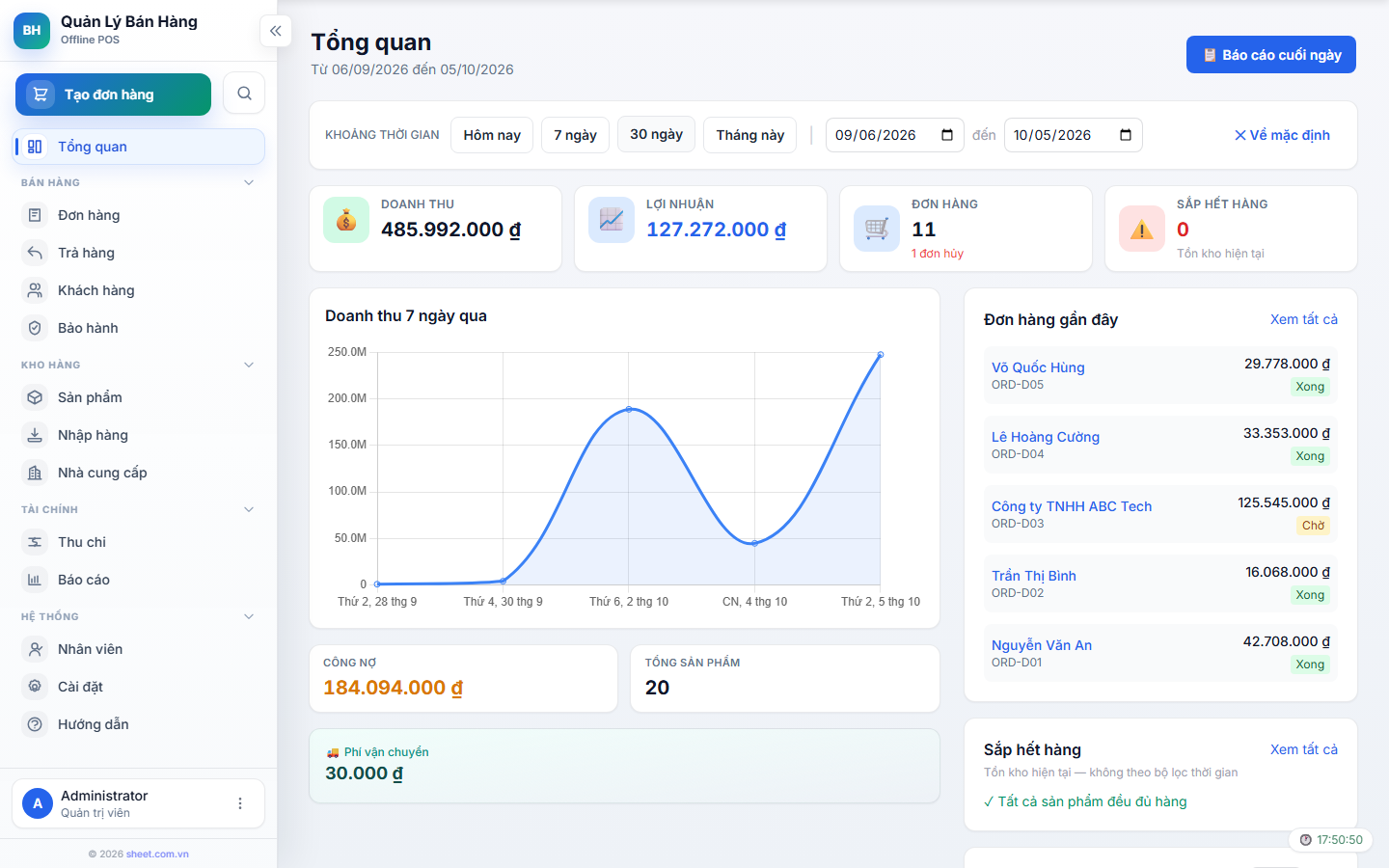Click Xem tất cả for recent orders
The image size is (1389, 868).
[x=1304, y=319]
